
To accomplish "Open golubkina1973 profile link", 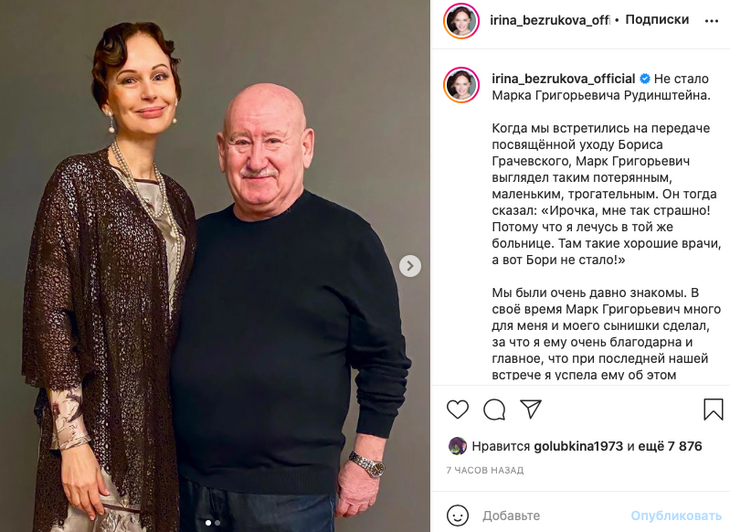I will 578,446.
